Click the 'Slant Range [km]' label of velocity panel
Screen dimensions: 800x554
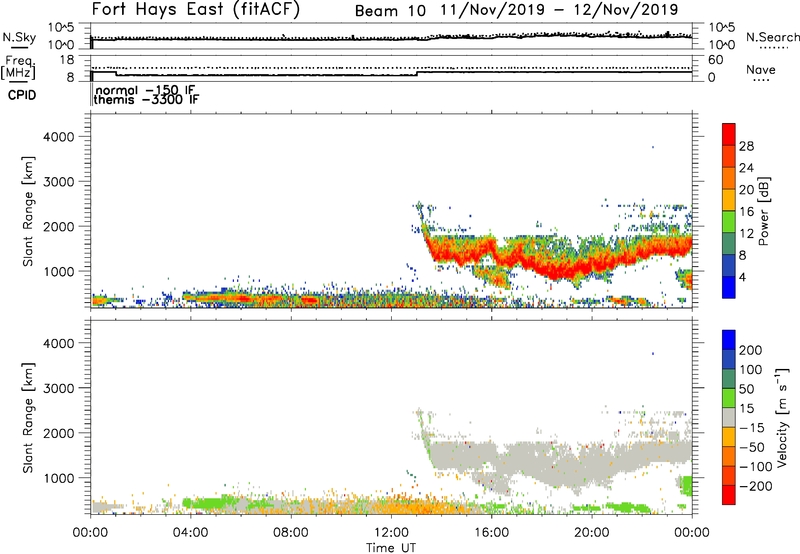(28, 418)
